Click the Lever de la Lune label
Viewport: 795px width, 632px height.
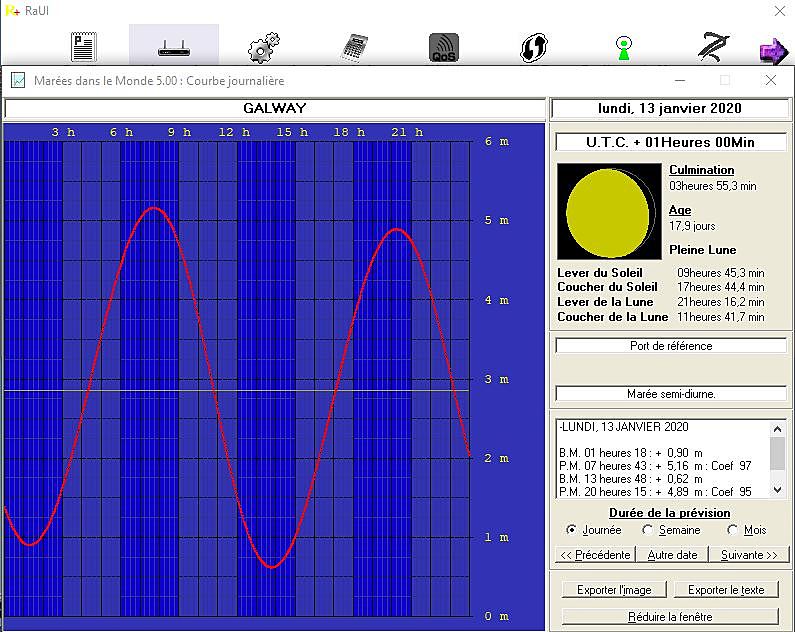(605, 302)
